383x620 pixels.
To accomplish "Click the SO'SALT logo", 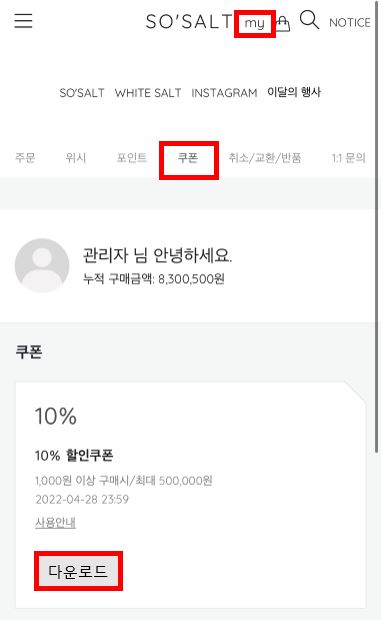I will 189,21.
